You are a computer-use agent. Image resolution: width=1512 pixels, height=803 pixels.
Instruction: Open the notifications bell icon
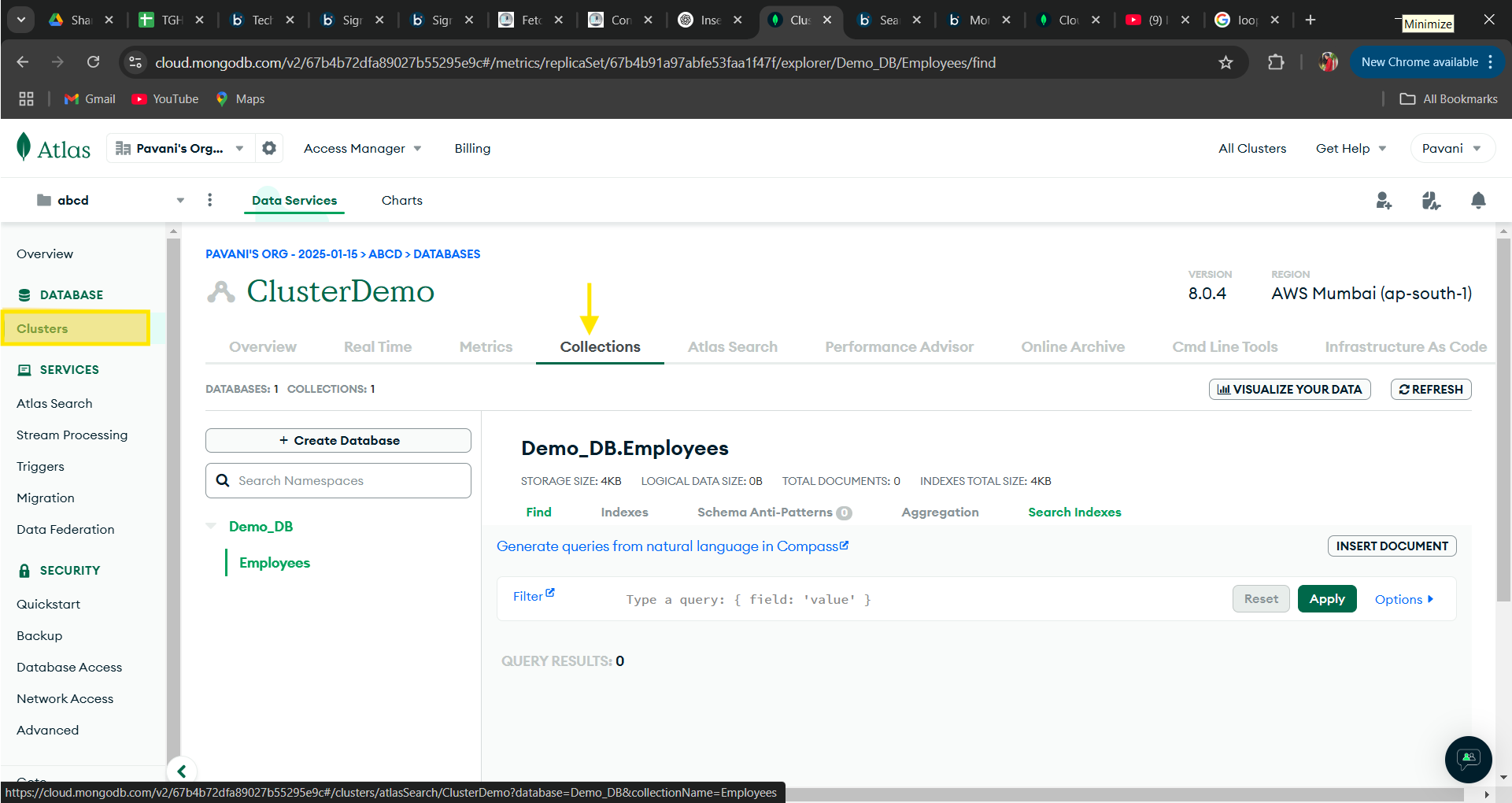click(1478, 201)
